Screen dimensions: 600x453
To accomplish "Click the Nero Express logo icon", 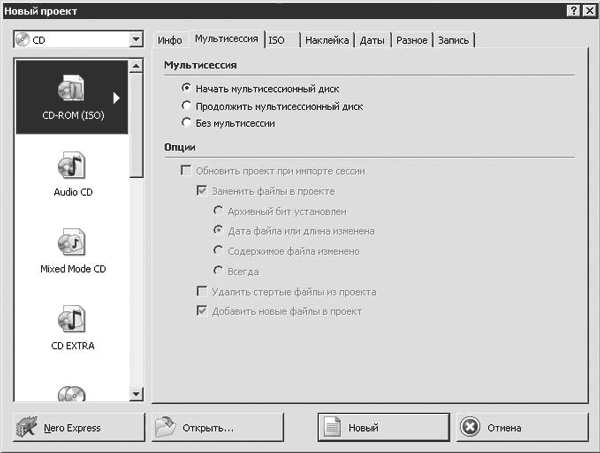I will (x=26, y=427).
